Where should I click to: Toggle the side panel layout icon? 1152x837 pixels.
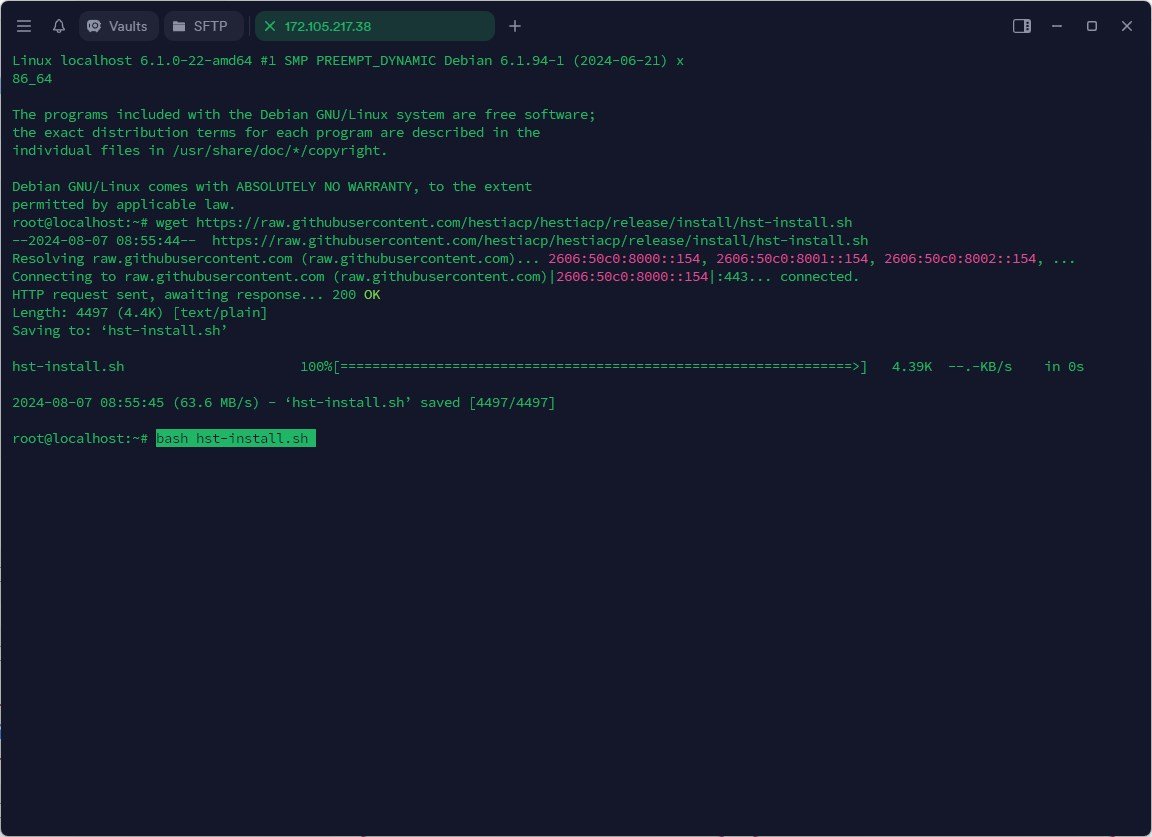1021,26
